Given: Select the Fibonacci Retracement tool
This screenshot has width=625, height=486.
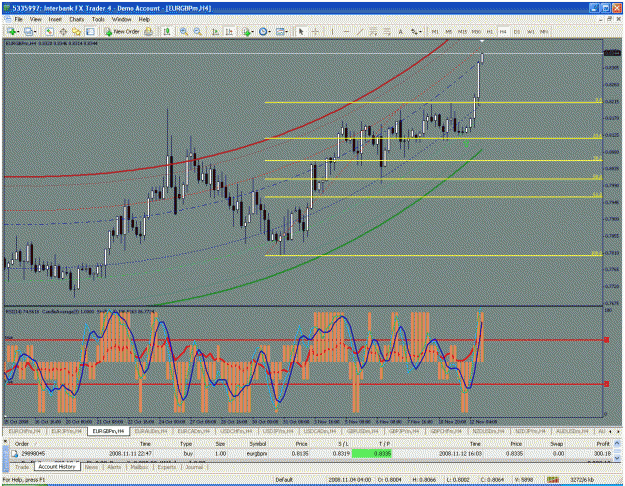Looking at the screenshot, I should 387,31.
